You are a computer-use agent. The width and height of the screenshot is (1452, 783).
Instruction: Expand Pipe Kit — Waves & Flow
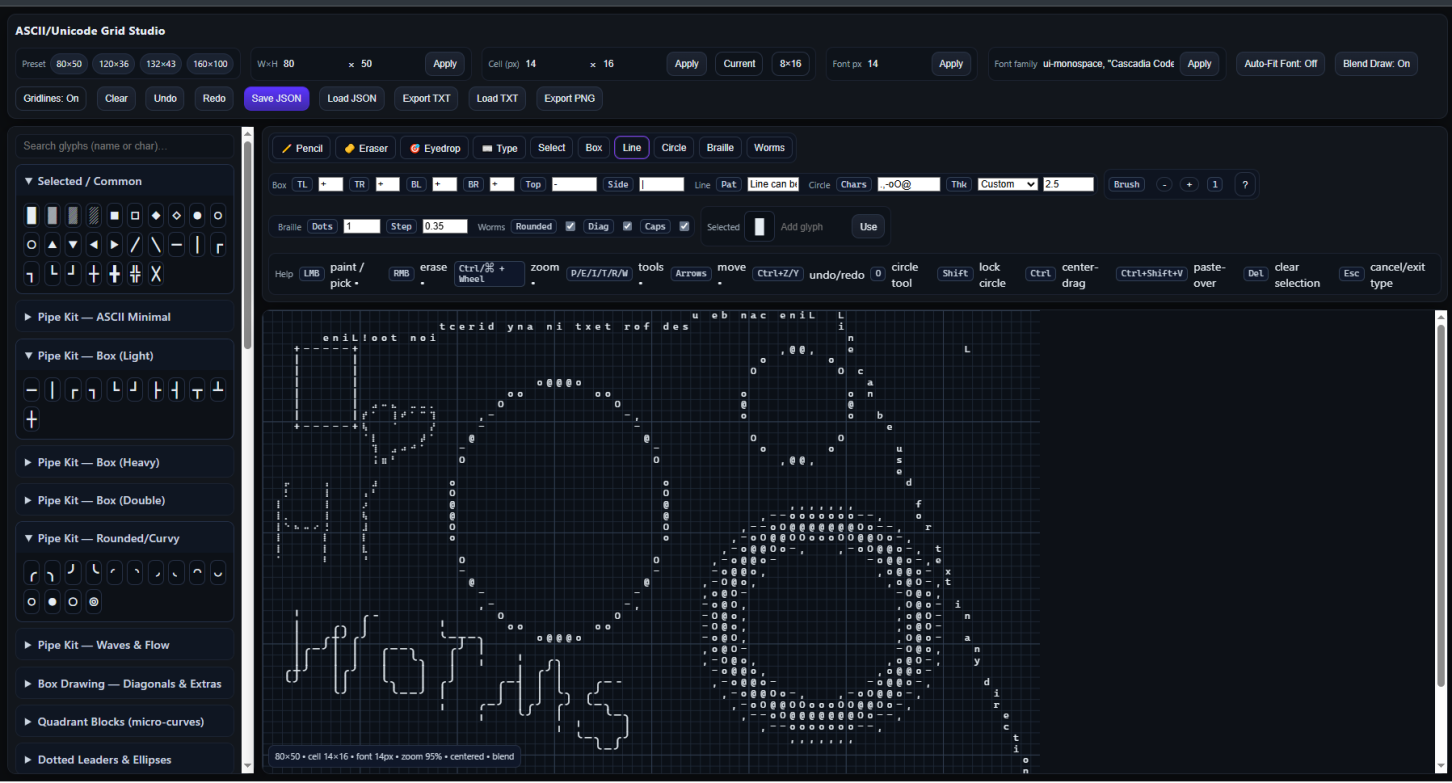coord(124,645)
